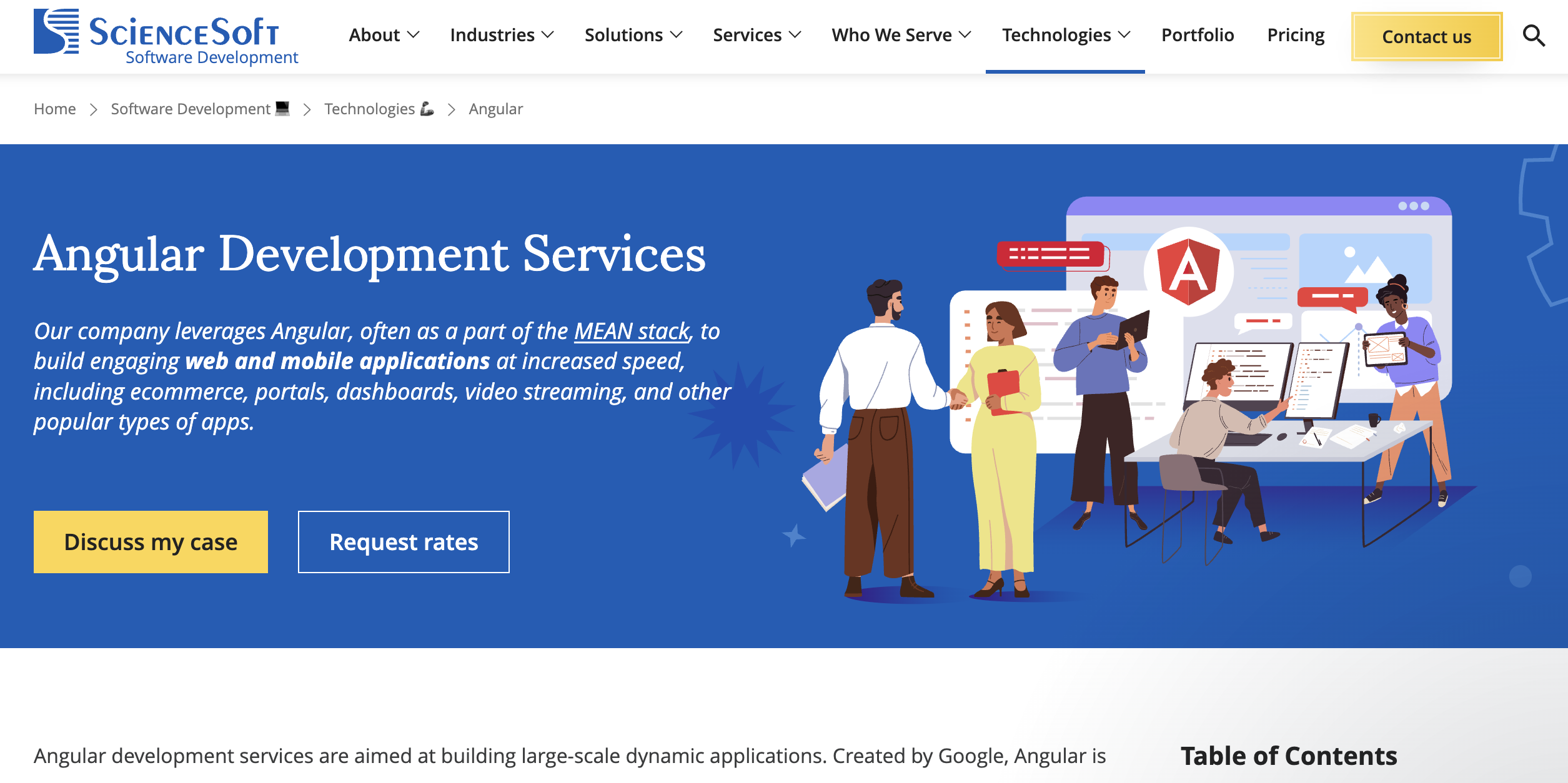Open Technologies breadcrumb link
The height and width of the screenshot is (783, 1568).
[379, 109]
